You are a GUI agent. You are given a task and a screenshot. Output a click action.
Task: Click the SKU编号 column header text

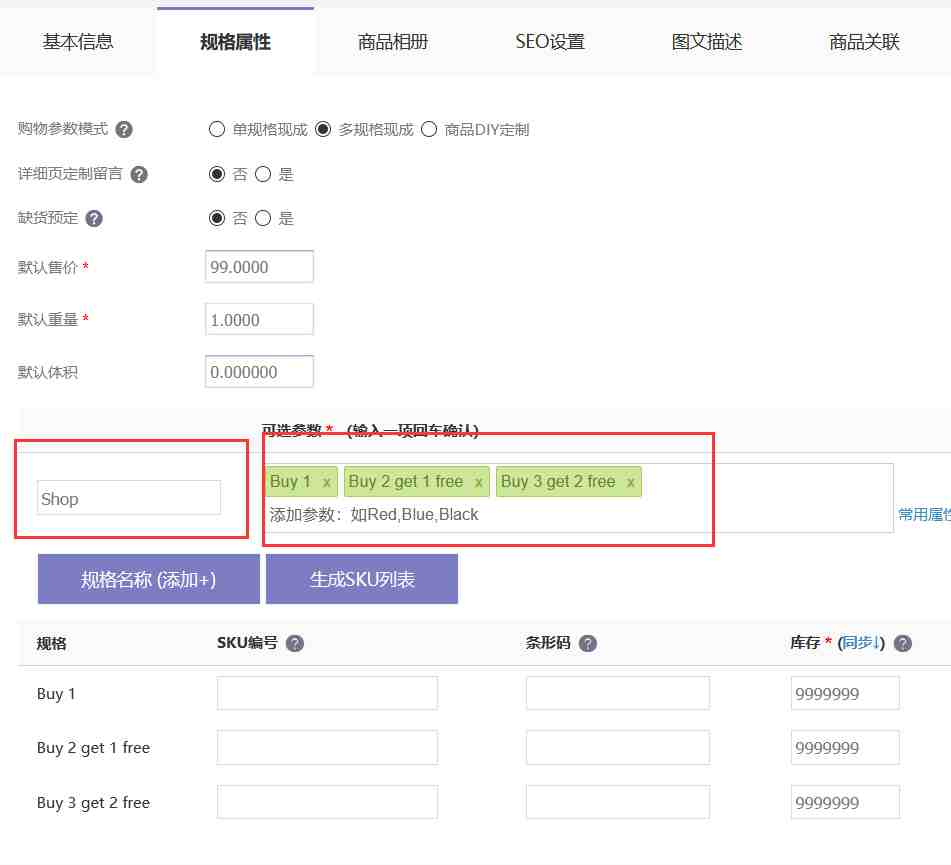(x=247, y=643)
